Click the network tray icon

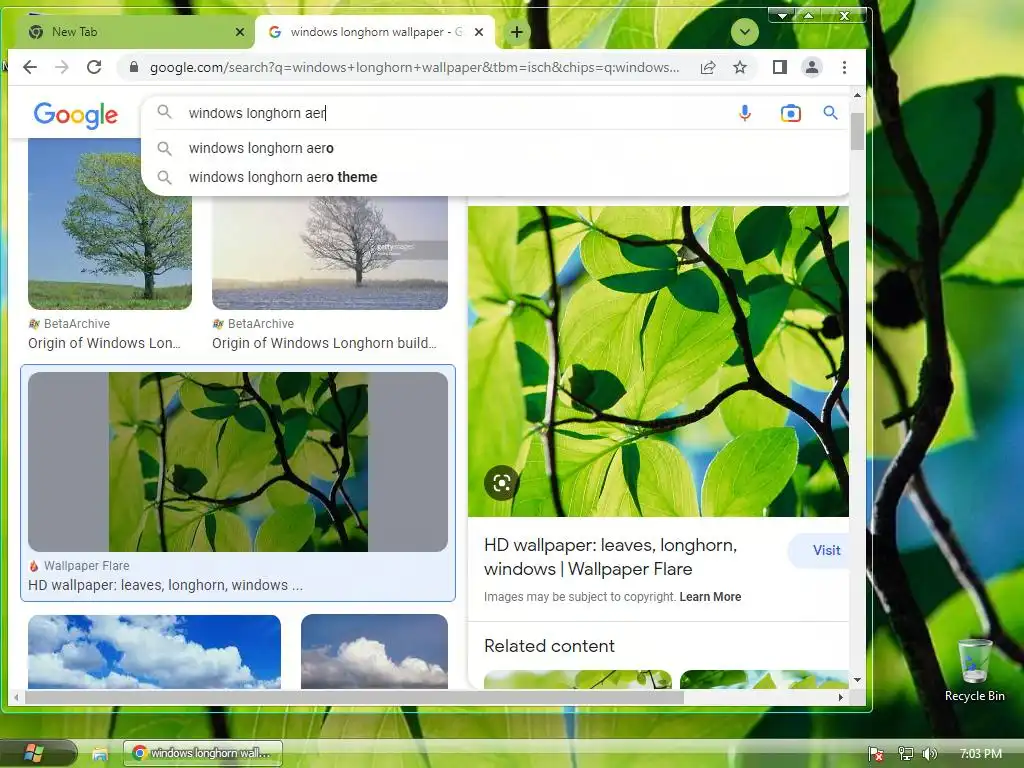click(x=905, y=754)
